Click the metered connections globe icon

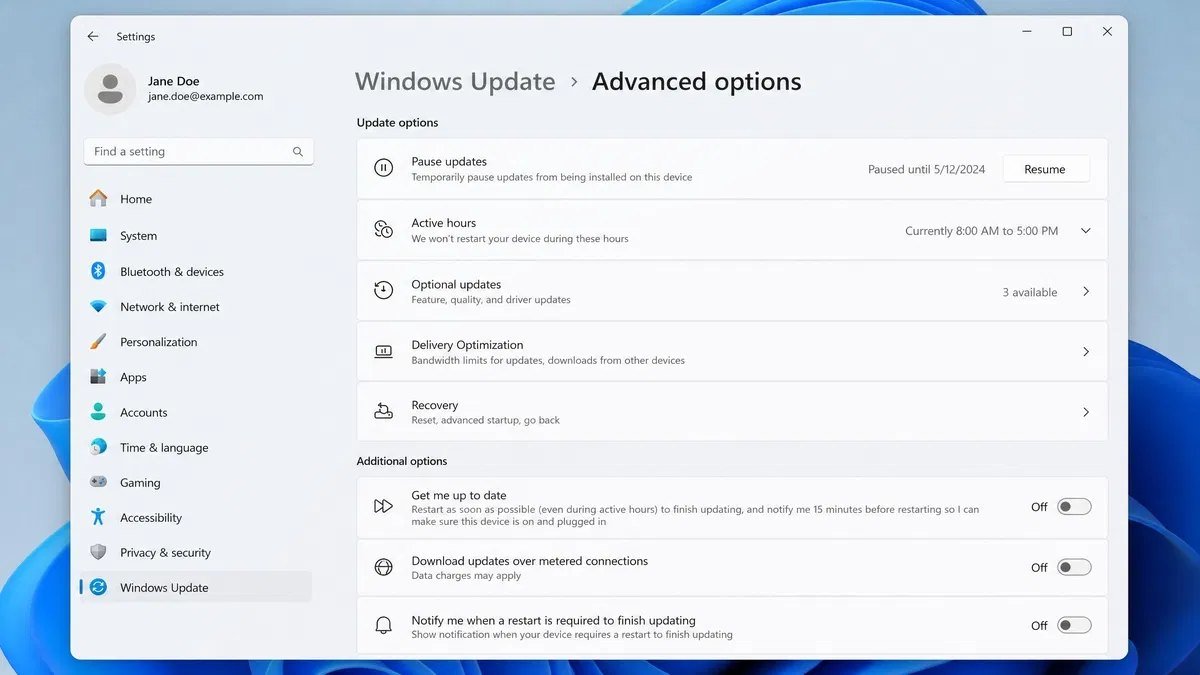click(x=383, y=567)
